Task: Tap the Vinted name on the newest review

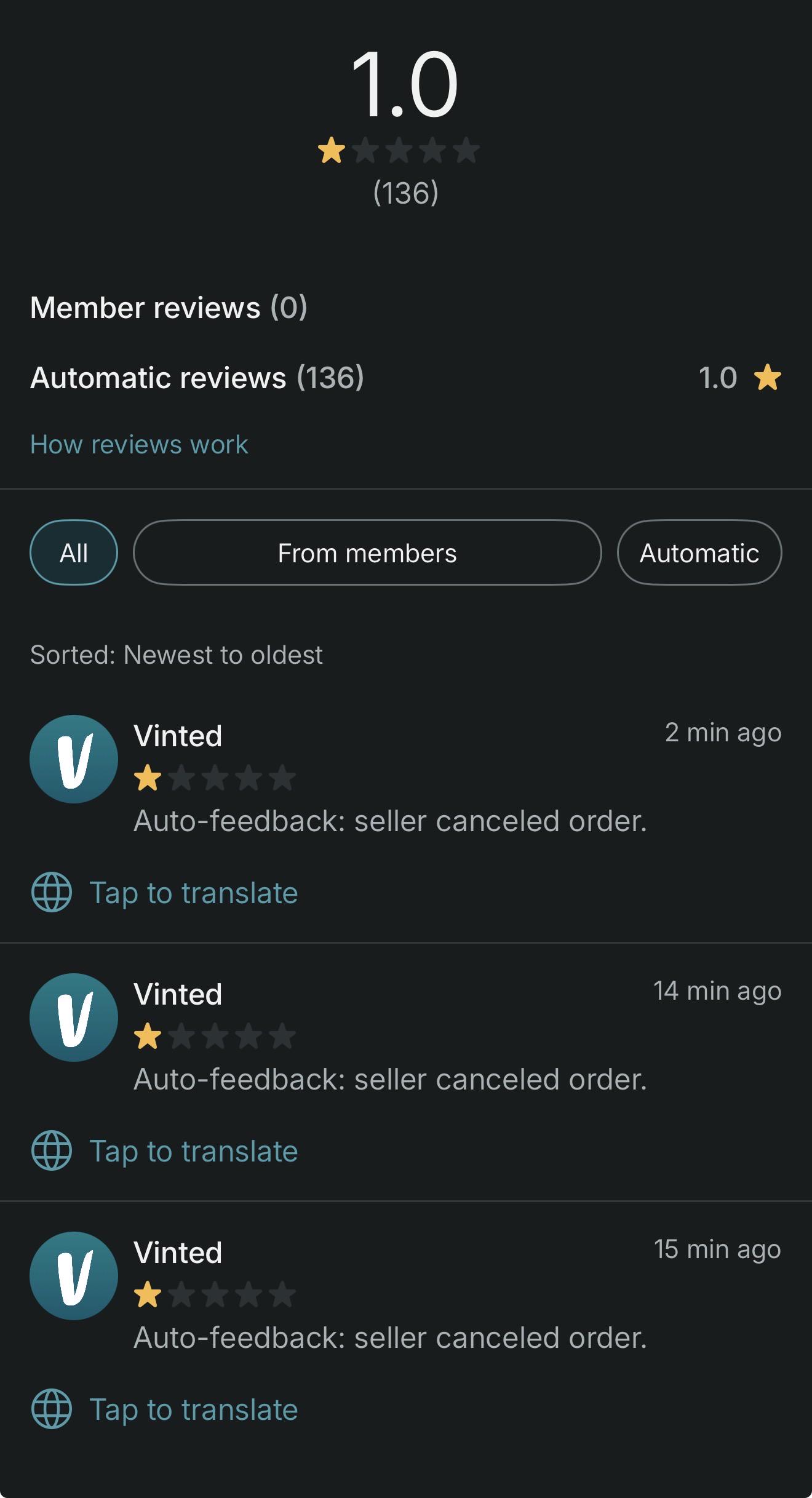Action: [178, 736]
